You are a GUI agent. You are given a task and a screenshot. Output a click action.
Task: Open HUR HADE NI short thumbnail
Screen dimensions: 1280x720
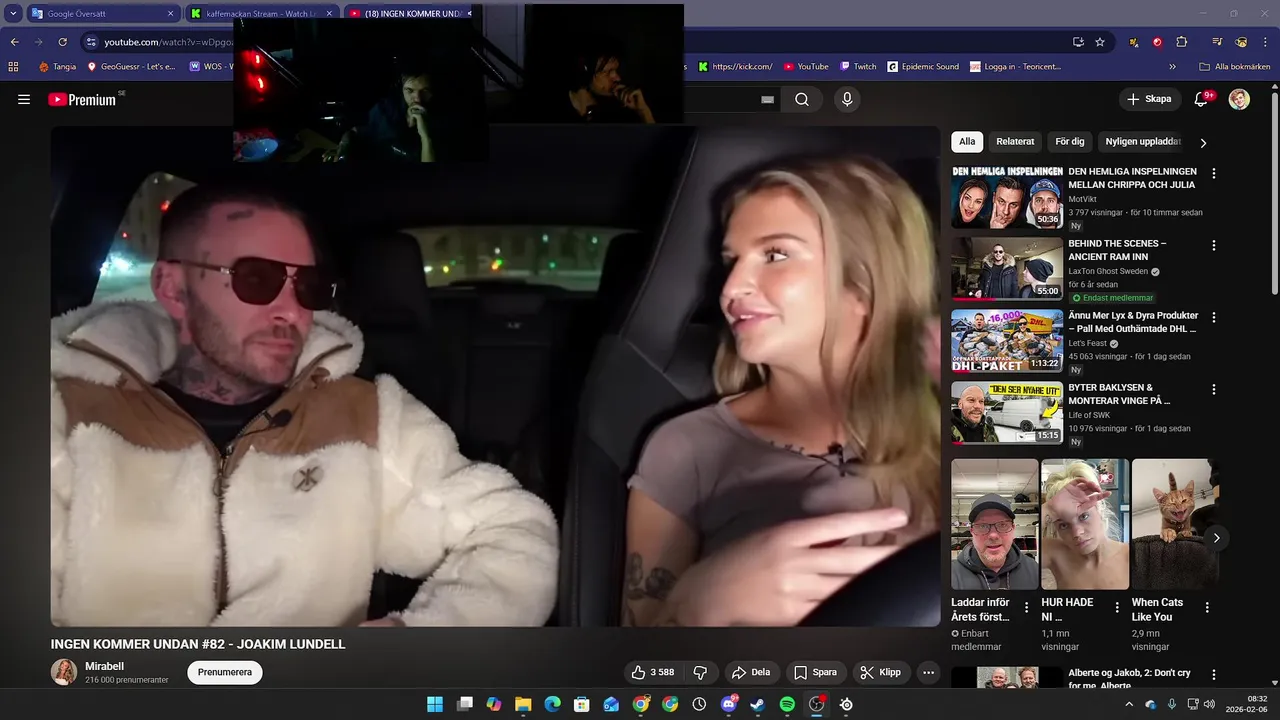point(1085,524)
